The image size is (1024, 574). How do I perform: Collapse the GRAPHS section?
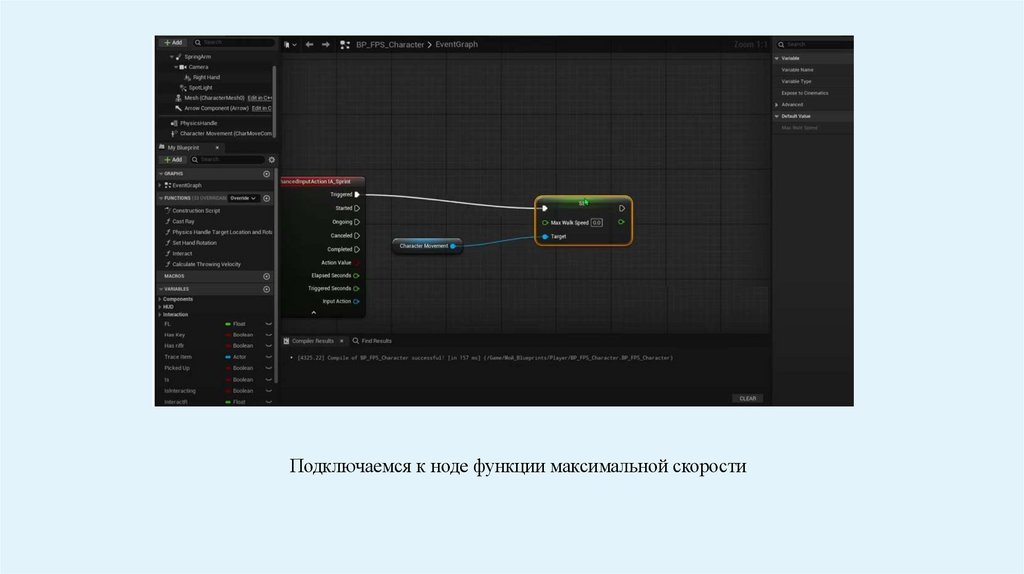161,174
